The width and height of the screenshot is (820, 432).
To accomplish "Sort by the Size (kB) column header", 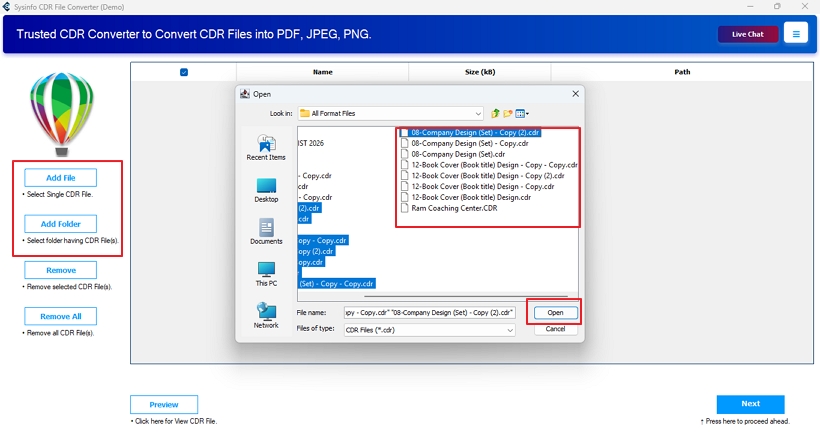I will [480, 72].
